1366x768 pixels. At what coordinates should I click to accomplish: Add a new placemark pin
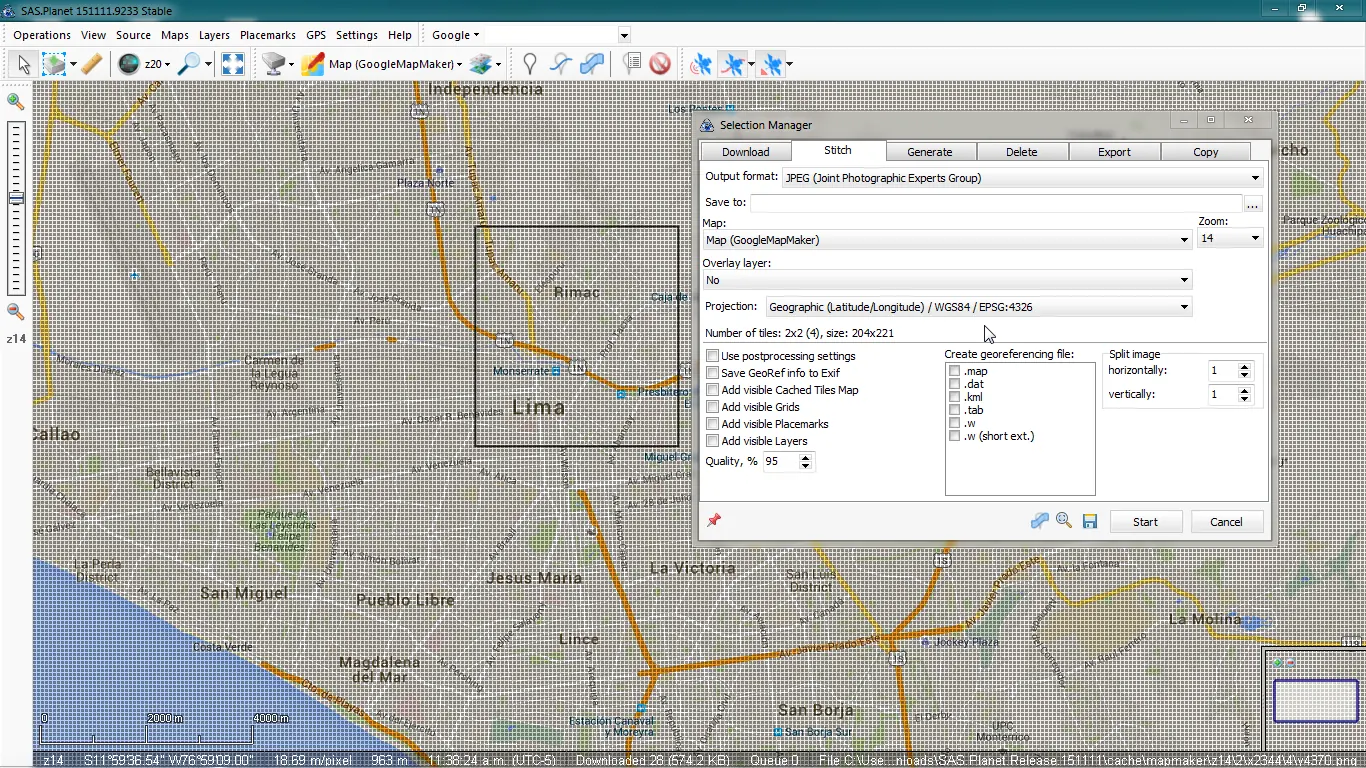pyautogui.click(x=530, y=64)
